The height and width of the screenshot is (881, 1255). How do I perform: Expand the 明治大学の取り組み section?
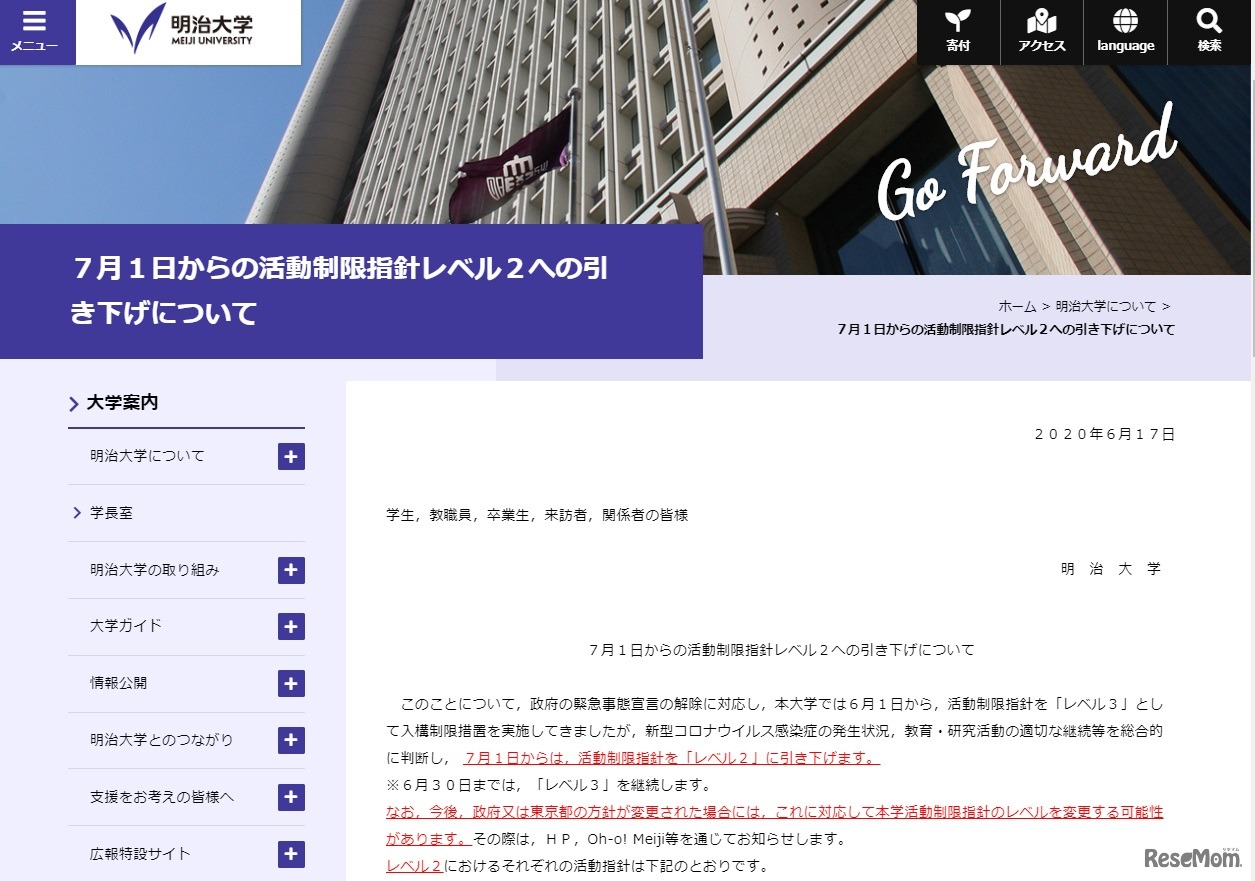point(290,570)
